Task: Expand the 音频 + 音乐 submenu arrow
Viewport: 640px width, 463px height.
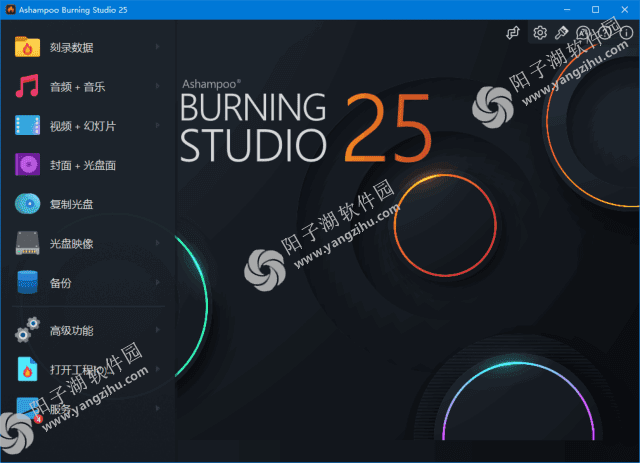Action: pos(158,86)
